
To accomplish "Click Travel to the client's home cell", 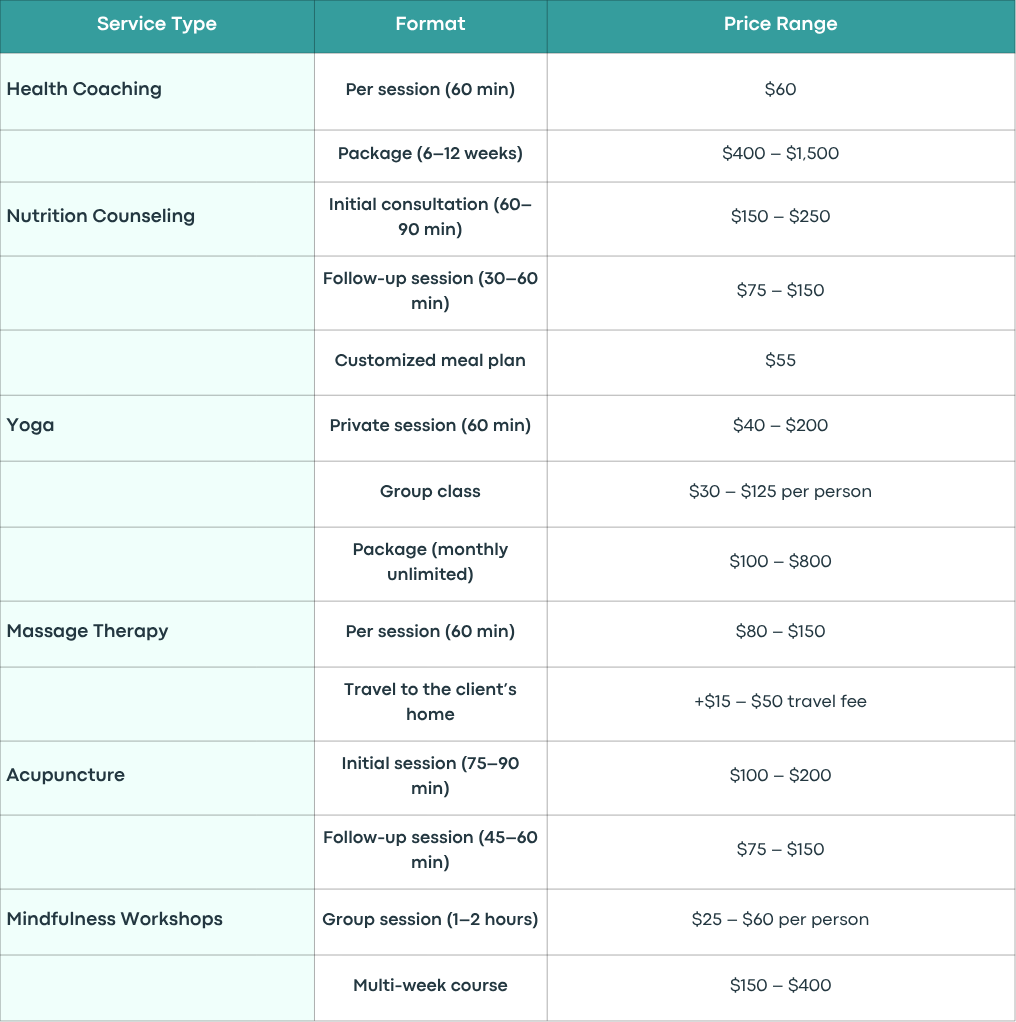I will [x=430, y=704].
